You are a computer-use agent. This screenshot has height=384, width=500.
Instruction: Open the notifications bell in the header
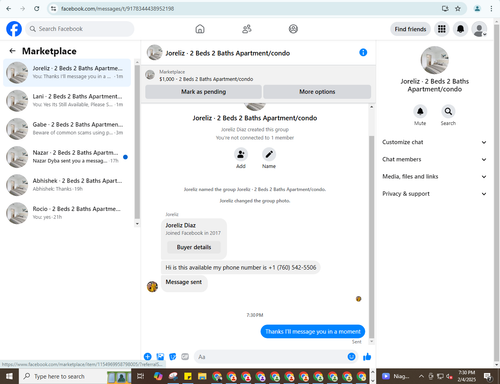[460, 29]
